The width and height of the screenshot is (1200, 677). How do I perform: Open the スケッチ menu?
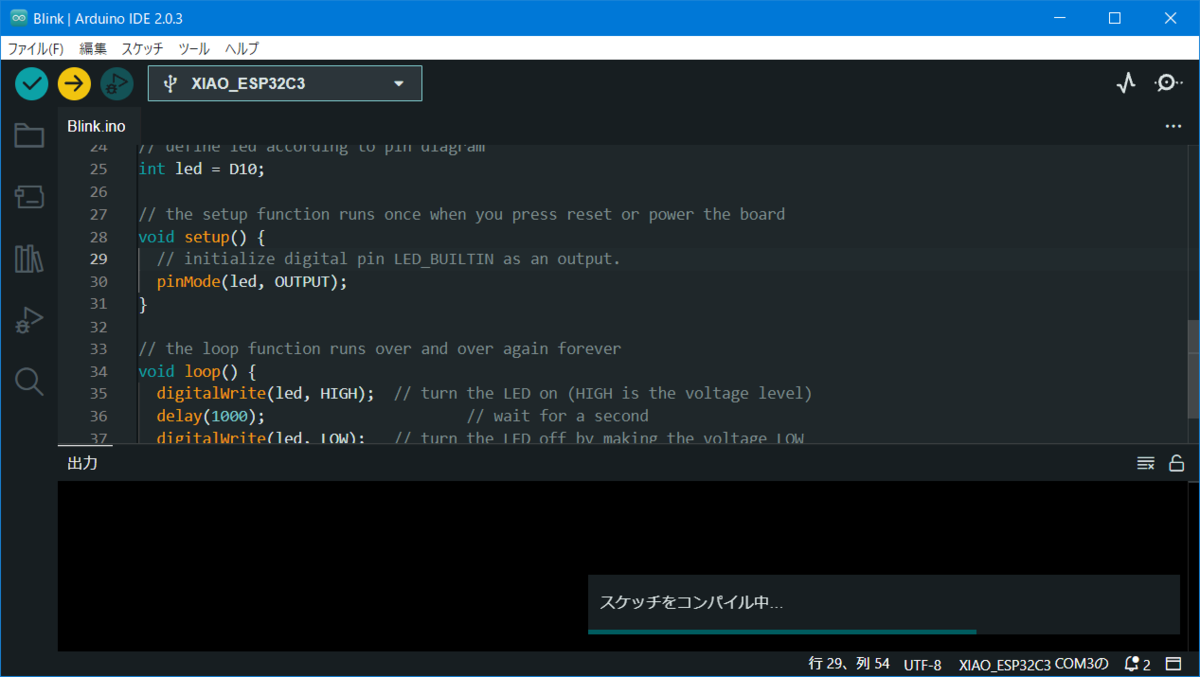point(142,48)
